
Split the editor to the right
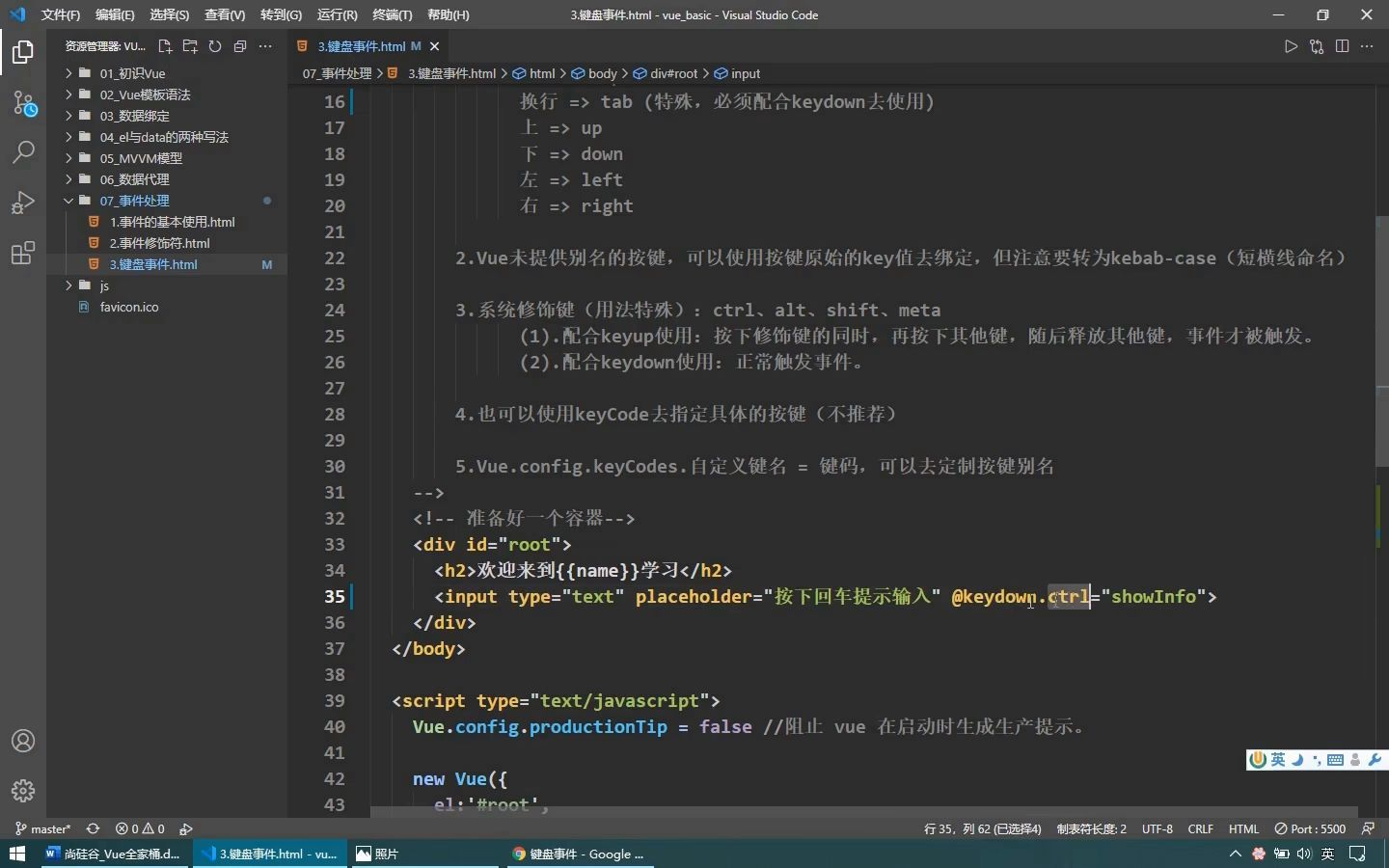pyautogui.click(x=1342, y=46)
